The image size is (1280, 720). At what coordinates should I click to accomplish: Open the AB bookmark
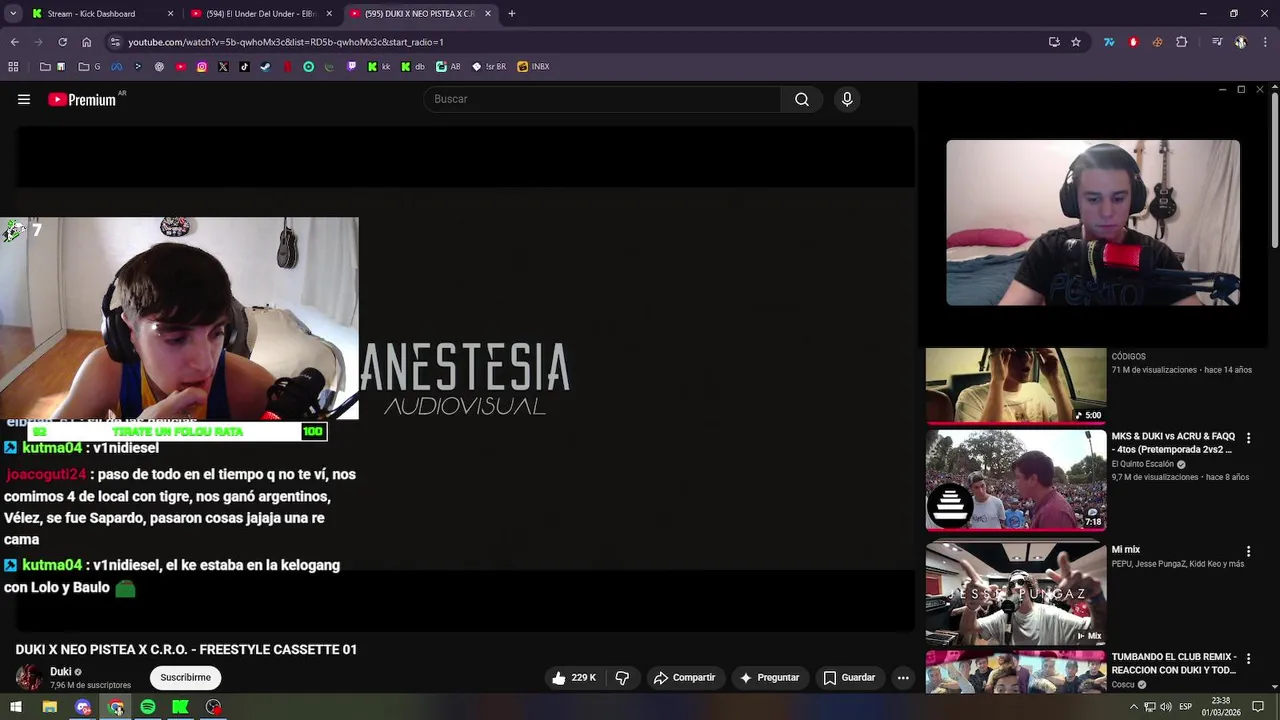(448, 67)
